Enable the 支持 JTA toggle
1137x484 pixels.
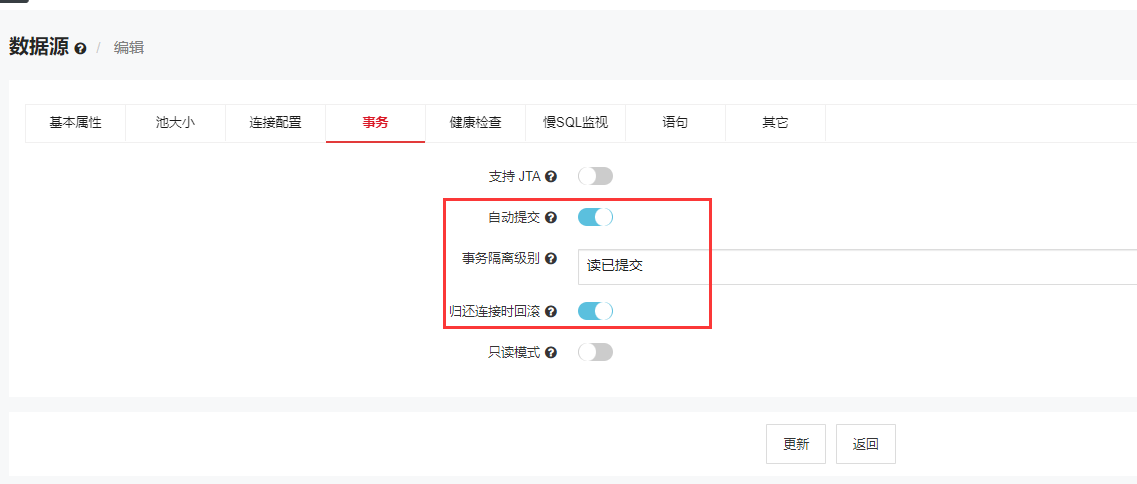595,176
